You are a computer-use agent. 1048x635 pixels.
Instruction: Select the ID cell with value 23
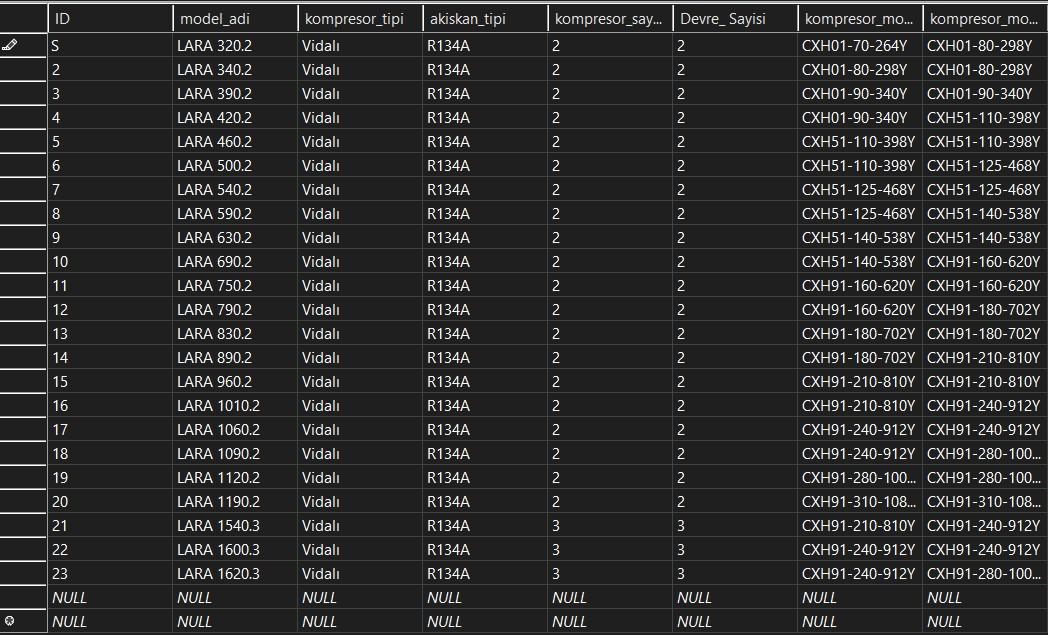click(110, 574)
